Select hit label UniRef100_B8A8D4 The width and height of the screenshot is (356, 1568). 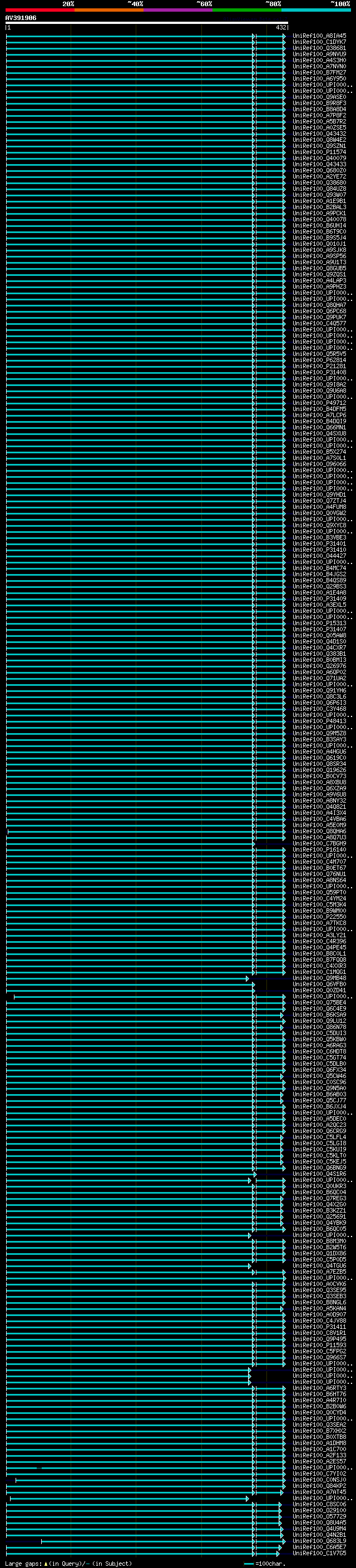click(319, 109)
